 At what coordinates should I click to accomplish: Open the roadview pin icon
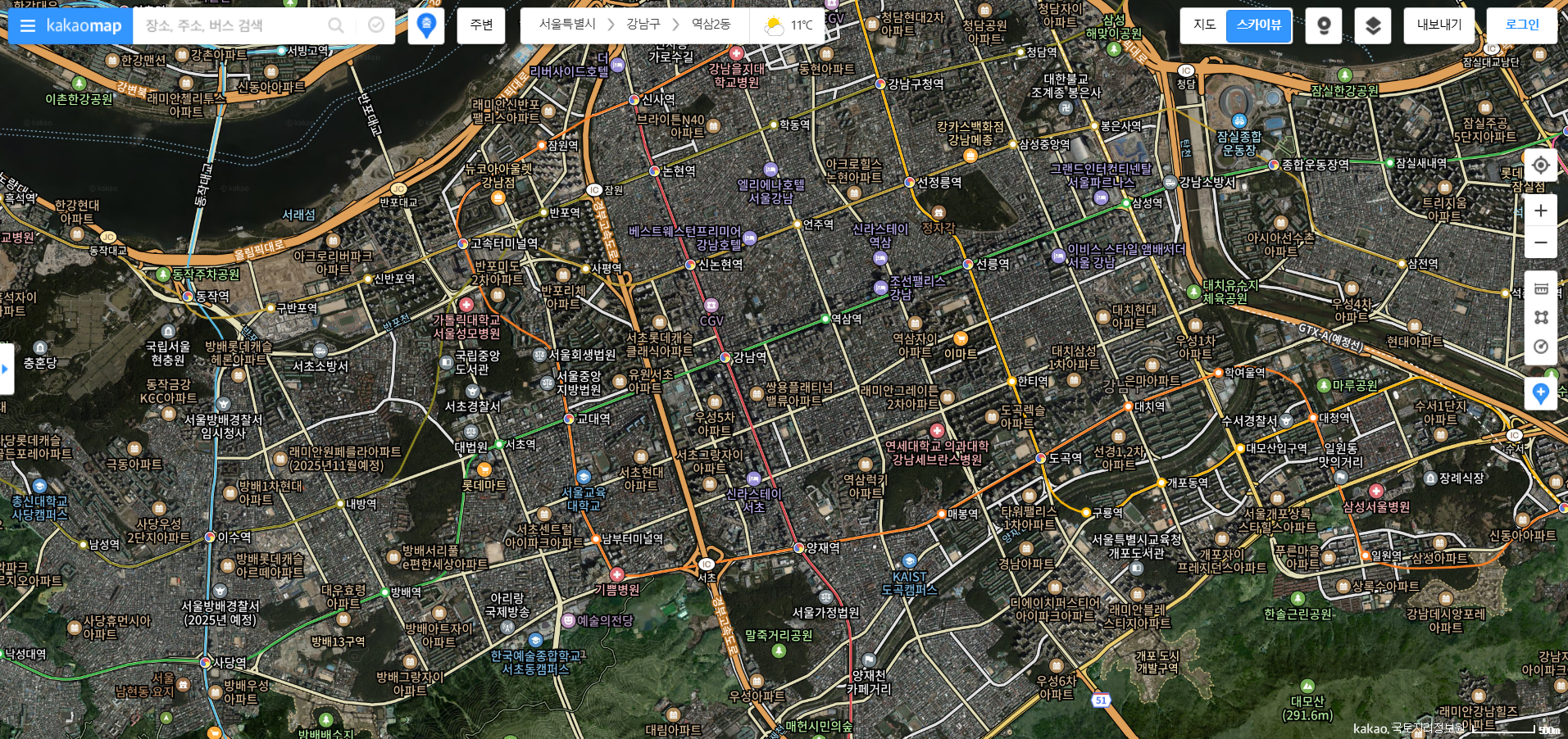coord(1324,26)
